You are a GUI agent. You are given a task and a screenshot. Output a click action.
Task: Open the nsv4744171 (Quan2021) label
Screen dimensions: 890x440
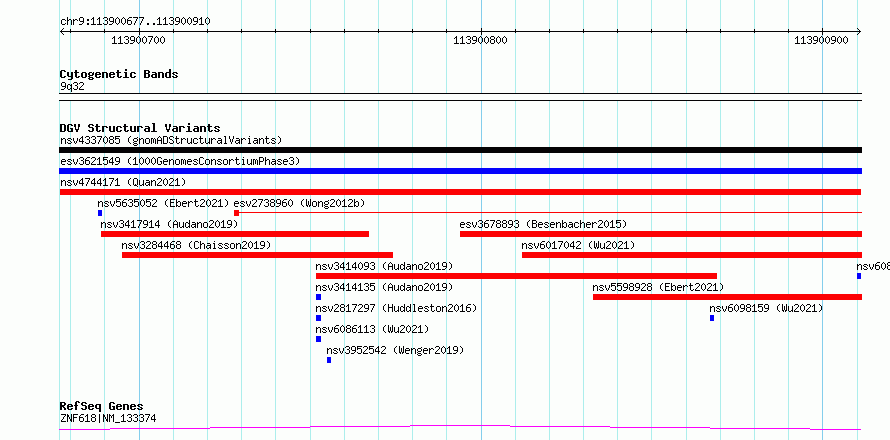click(x=123, y=182)
